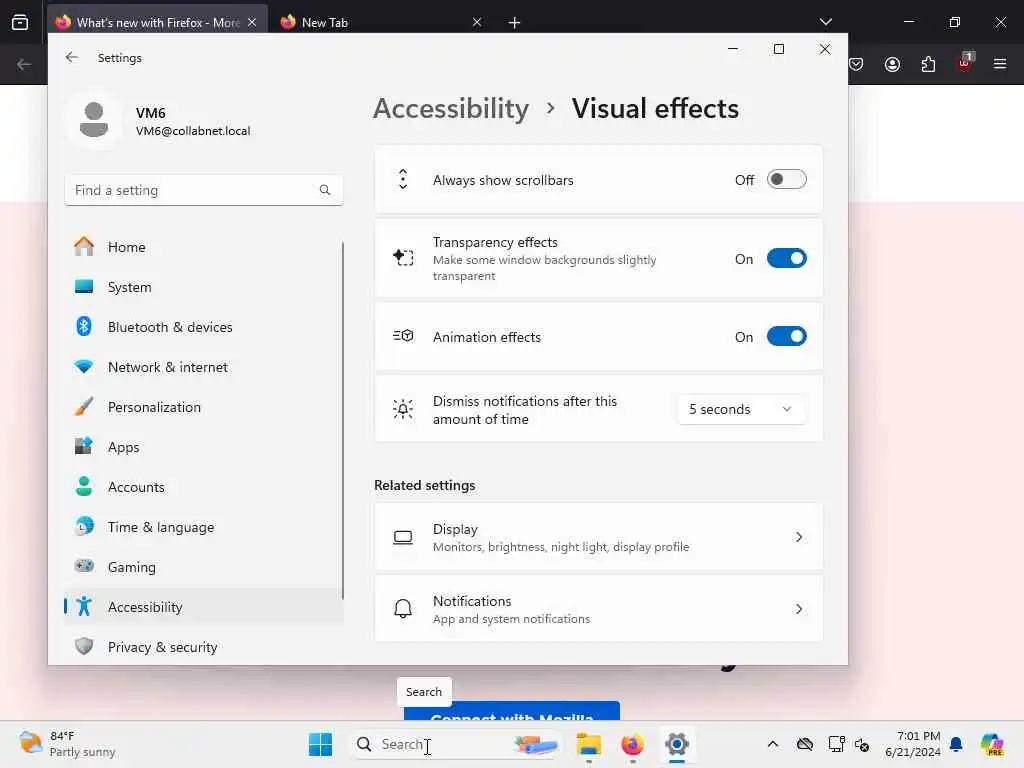Disable the Animation effects switch

pos(786,337)
